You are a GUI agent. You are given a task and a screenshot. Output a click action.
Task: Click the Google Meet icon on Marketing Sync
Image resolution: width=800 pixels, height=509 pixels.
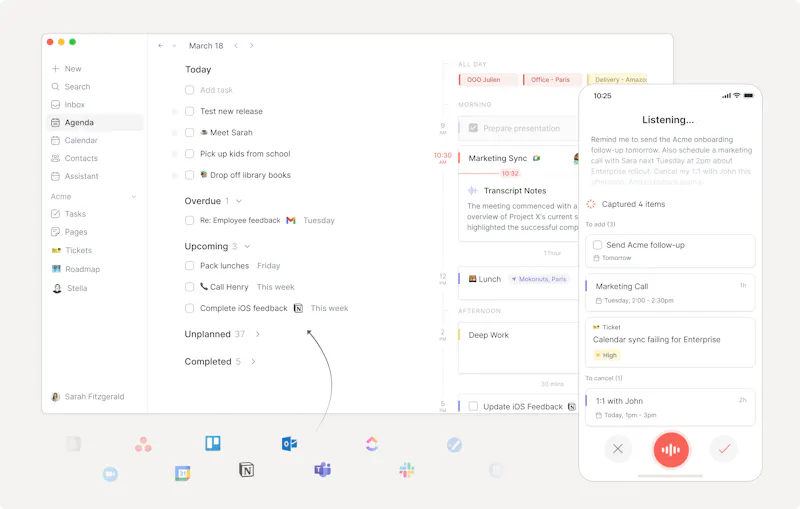point(536,158)
